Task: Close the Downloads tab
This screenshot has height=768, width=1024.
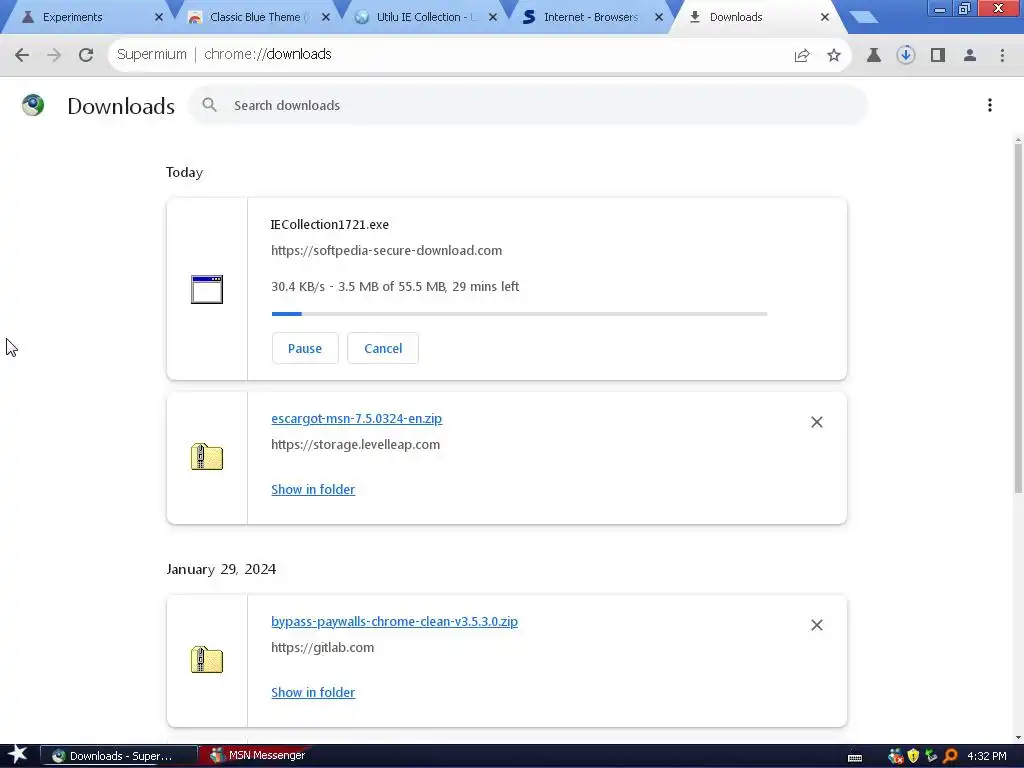Action: [825, 18]
